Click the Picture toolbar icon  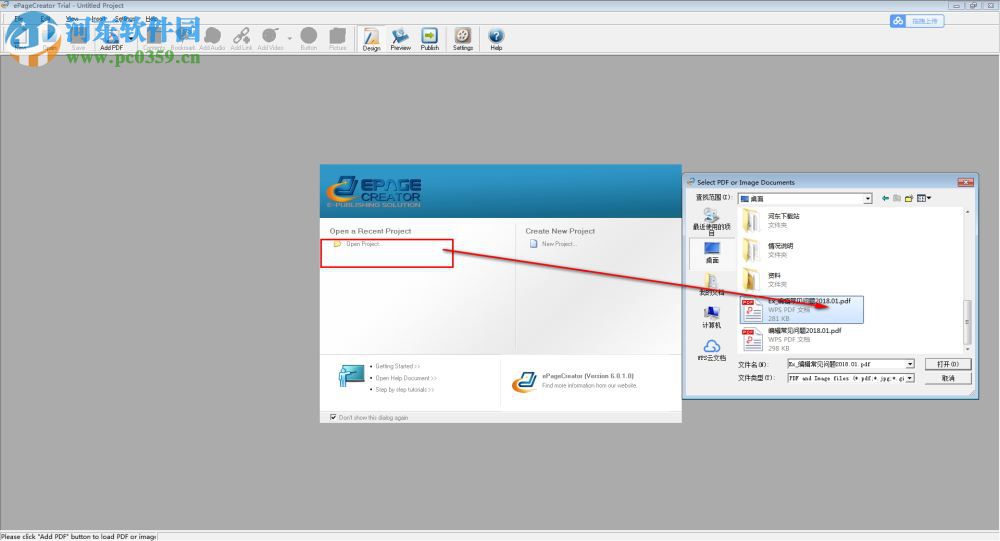pos(337,40)
